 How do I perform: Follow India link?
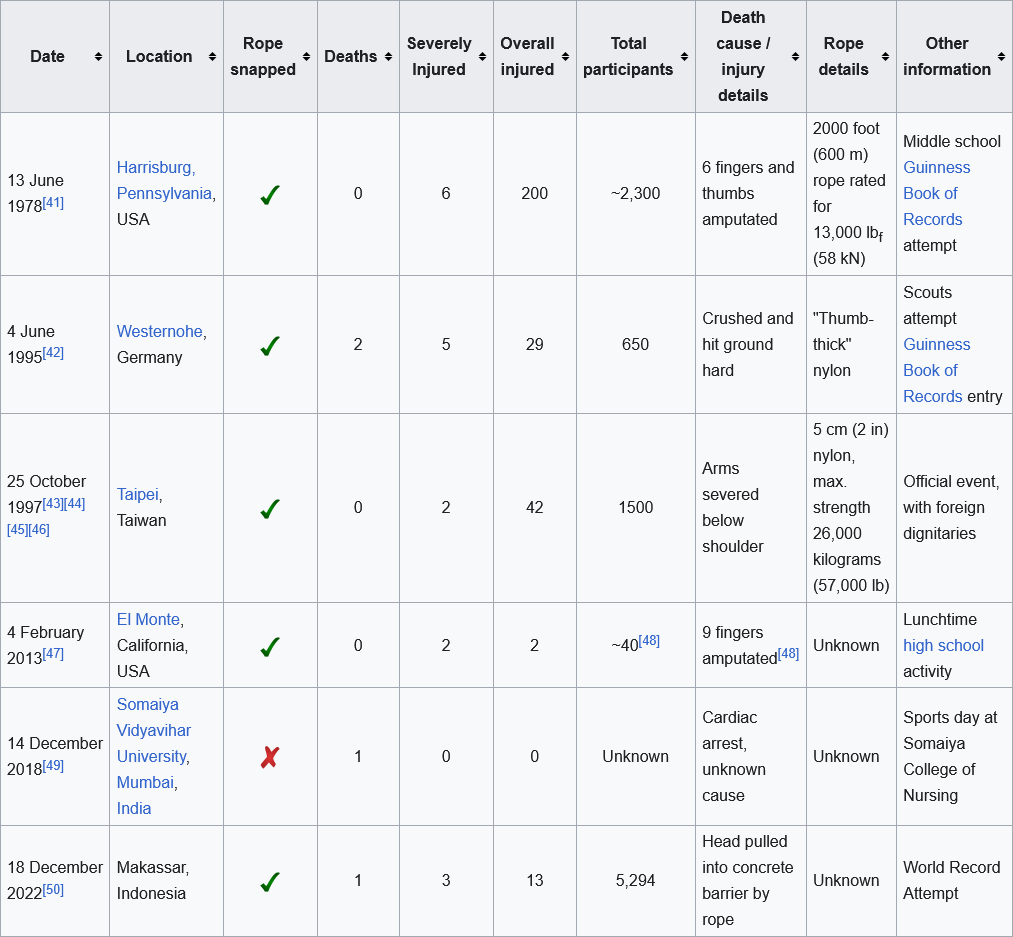click(134, 808)
